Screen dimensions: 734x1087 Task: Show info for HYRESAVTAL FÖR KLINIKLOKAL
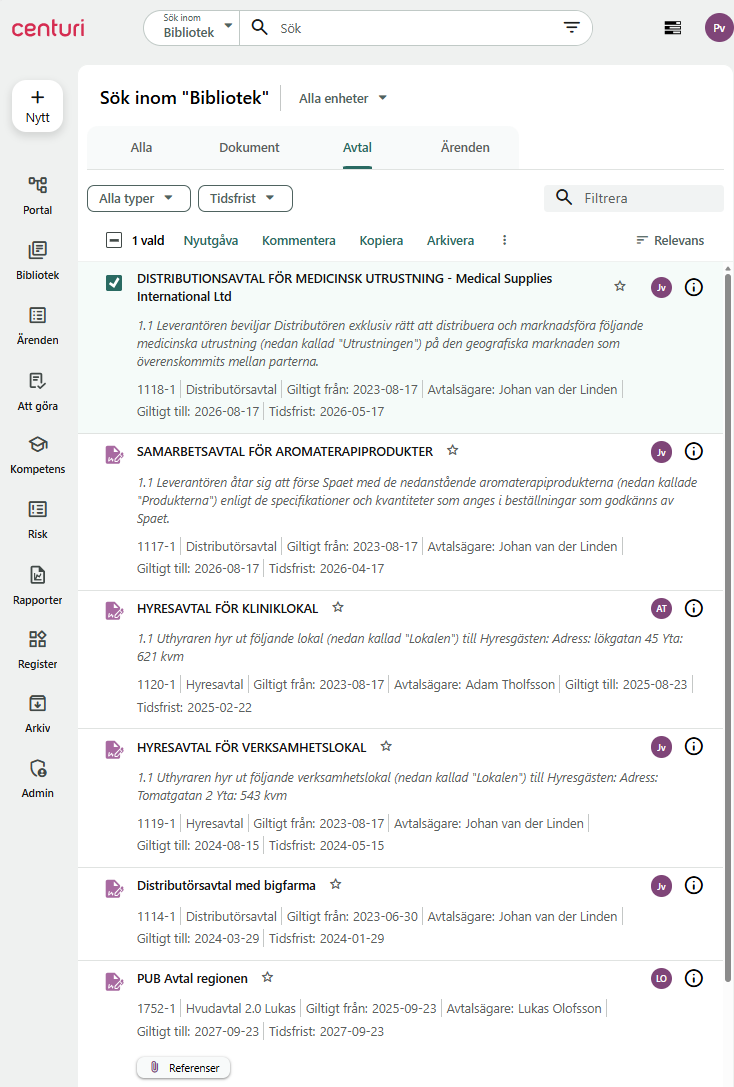pyautogui.click(x=694, y=608)
